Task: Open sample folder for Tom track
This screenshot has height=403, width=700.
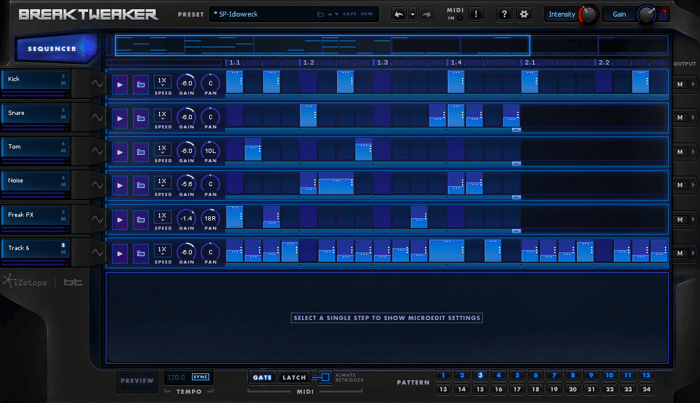Action: tap(141, 152)
